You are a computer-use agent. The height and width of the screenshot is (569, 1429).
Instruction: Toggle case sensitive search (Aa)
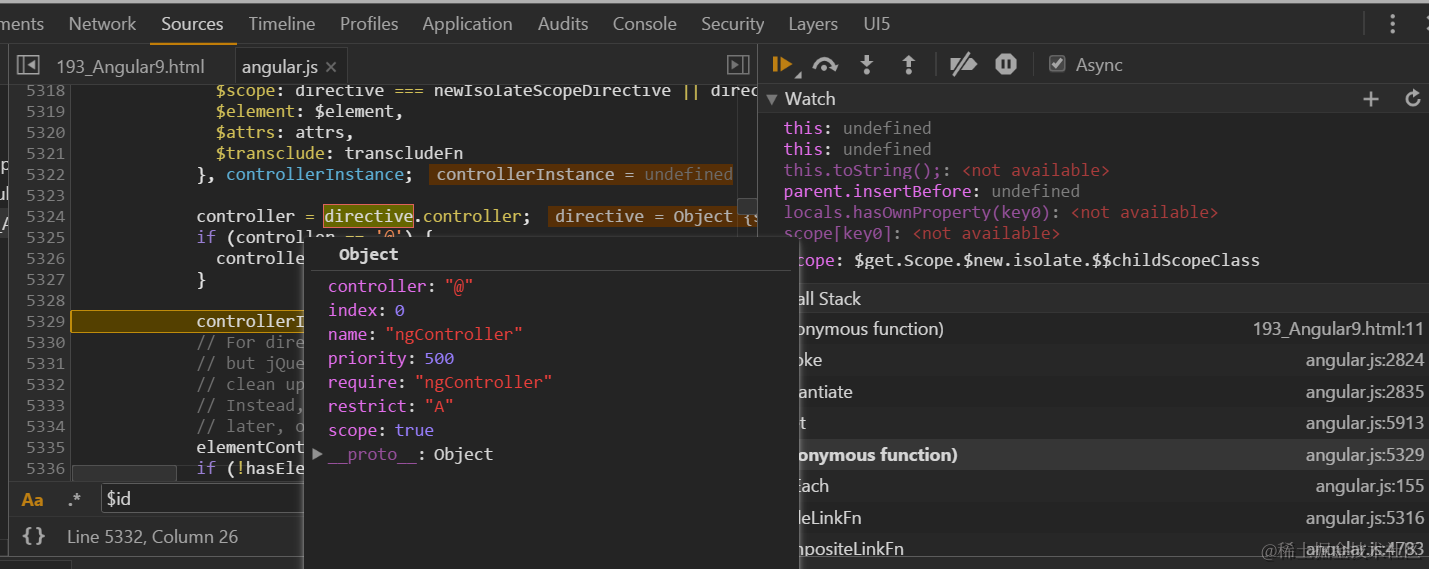click(33, 499)
